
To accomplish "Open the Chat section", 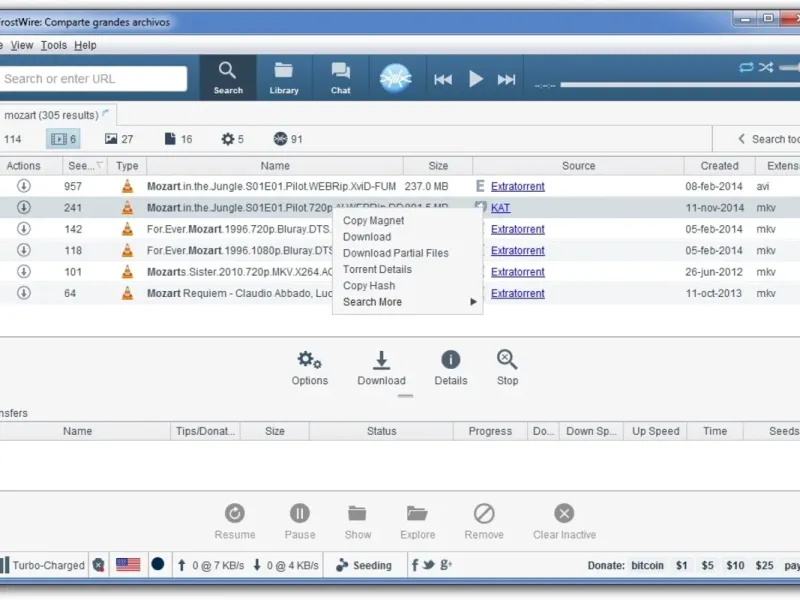I will [x=340, y=78].
